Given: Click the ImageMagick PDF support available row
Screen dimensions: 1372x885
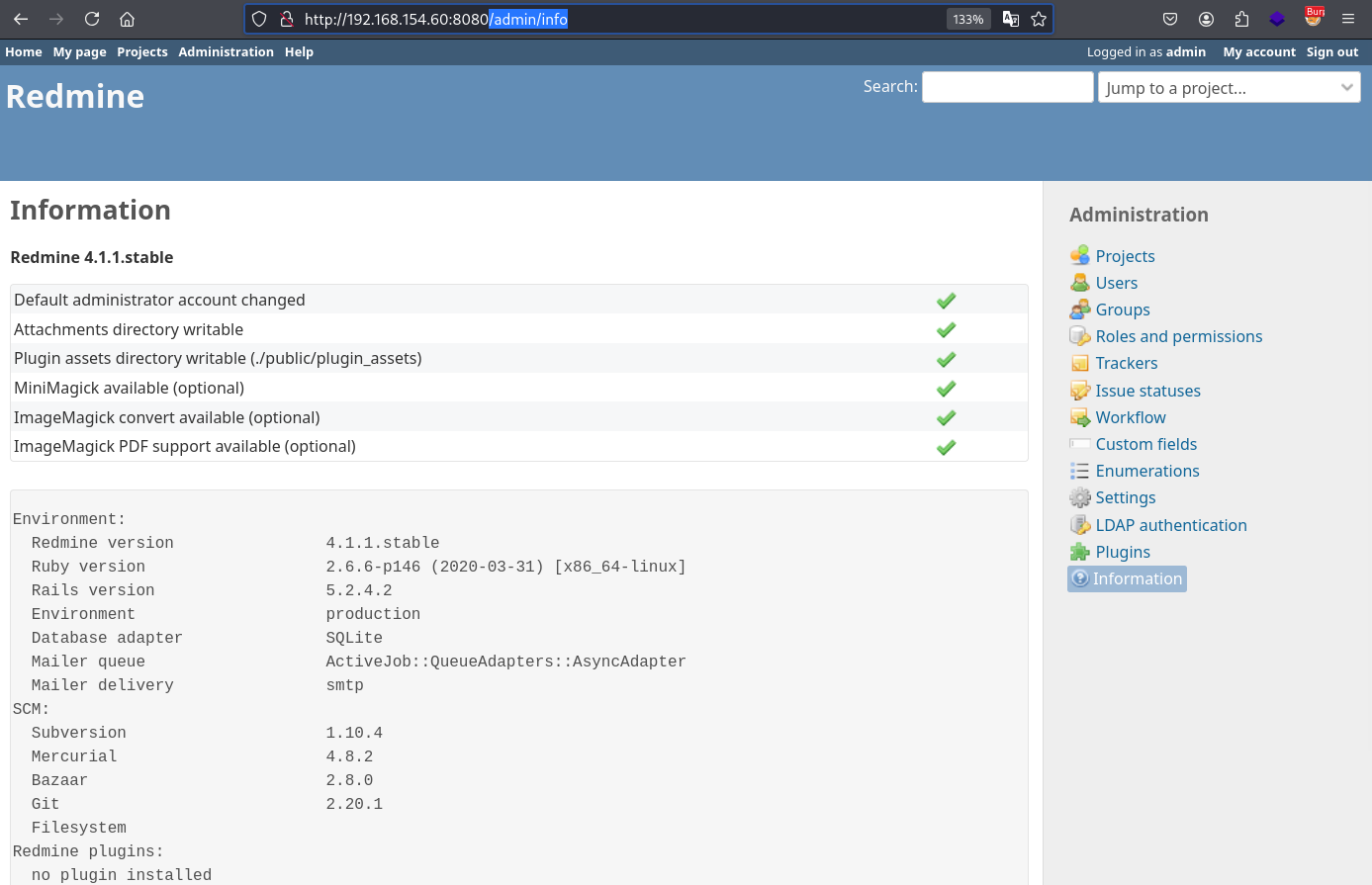Looking at the screenshot, I should tap(519, 446).
